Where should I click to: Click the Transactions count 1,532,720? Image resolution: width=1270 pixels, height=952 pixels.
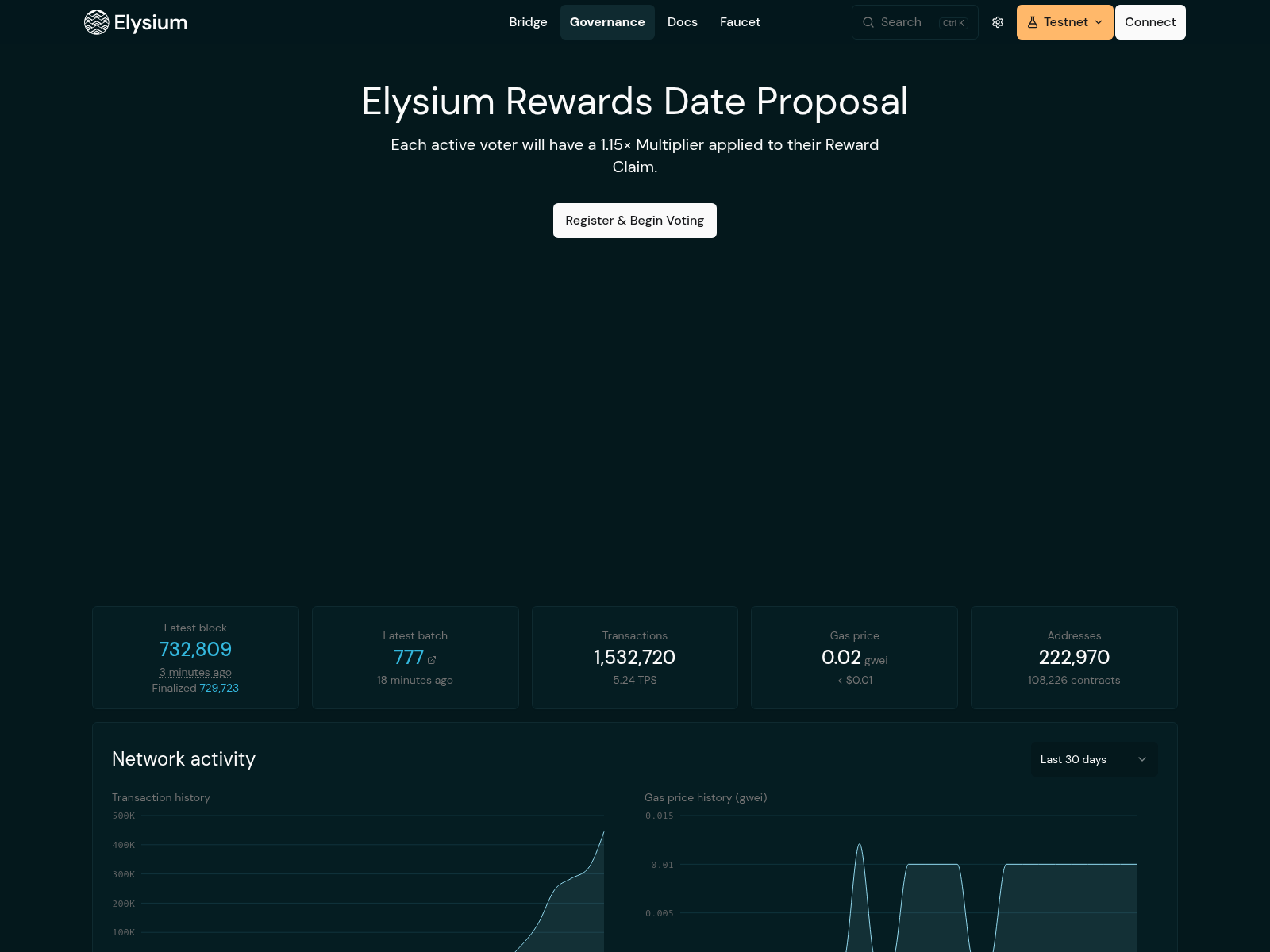coord(635,658)
